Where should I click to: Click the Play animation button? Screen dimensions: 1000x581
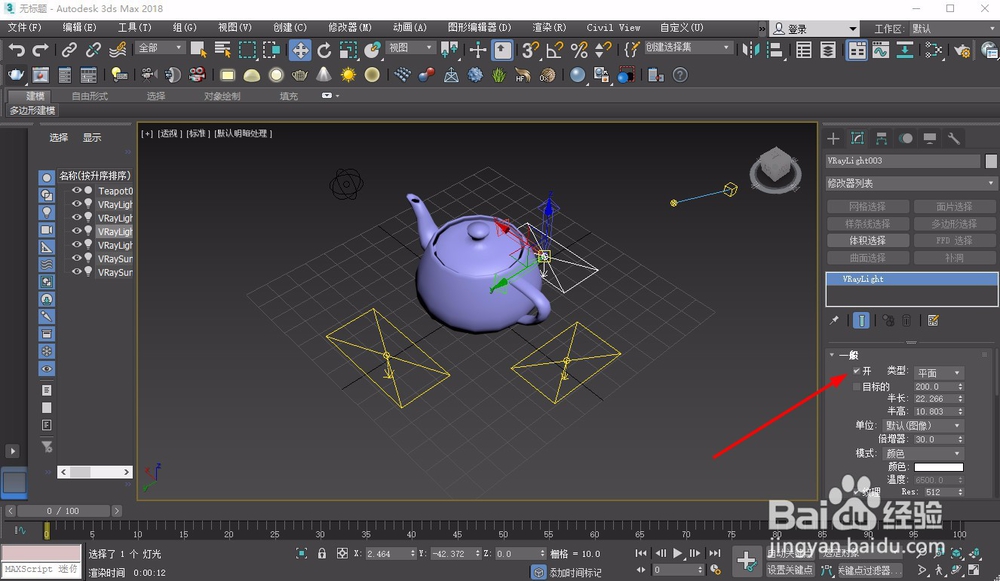coord(678,553)
